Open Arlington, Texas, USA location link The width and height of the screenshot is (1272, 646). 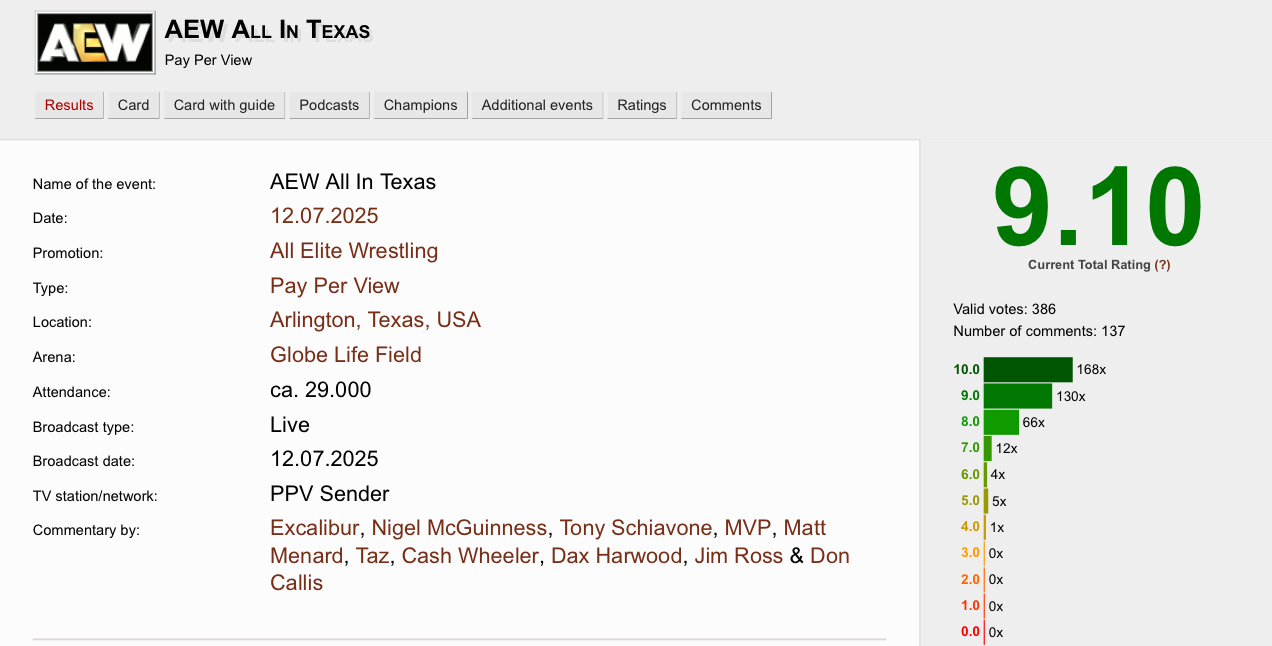coord(375,320)
